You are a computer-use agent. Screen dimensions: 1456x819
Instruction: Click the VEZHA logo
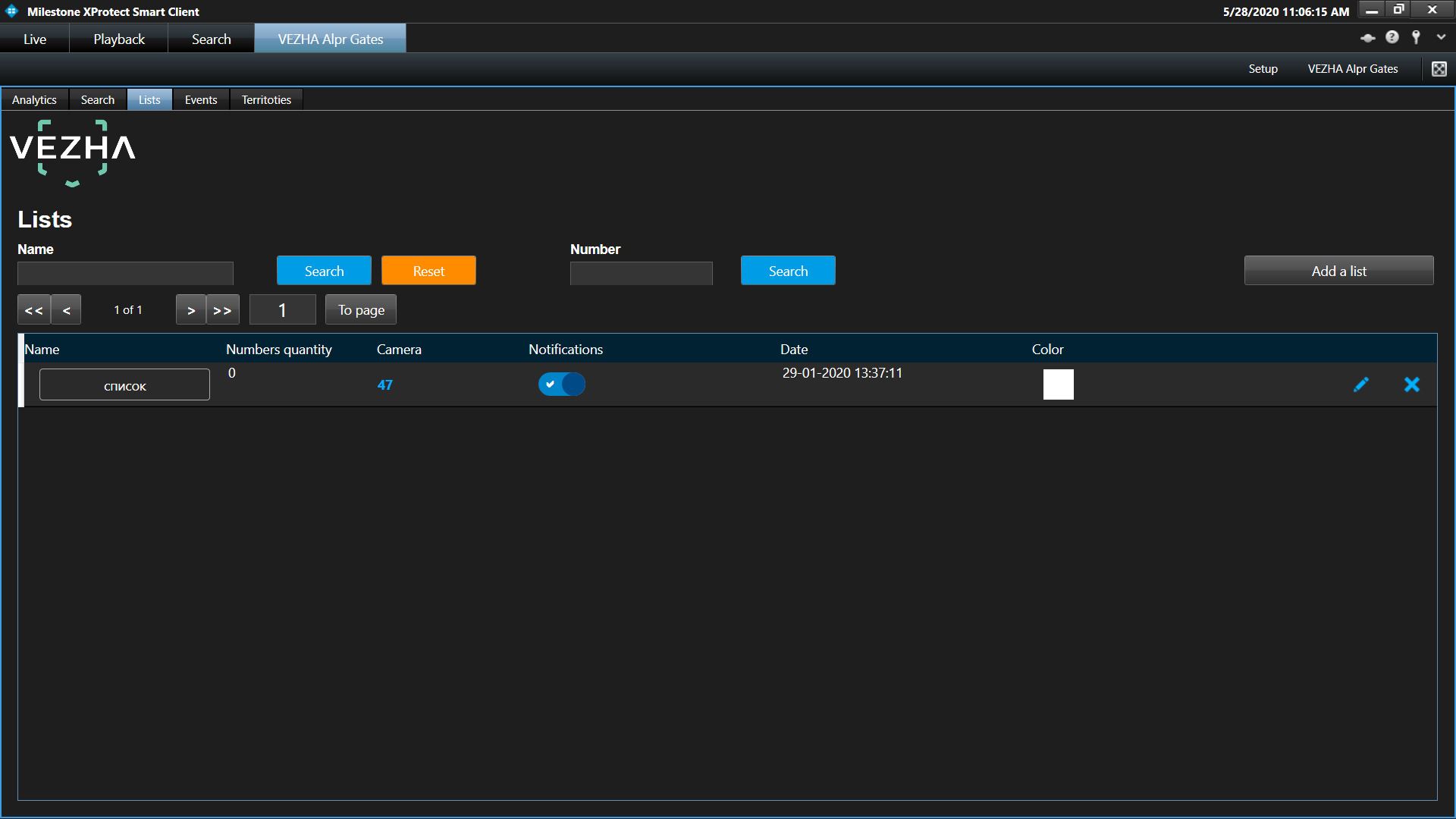pos(73,152)
